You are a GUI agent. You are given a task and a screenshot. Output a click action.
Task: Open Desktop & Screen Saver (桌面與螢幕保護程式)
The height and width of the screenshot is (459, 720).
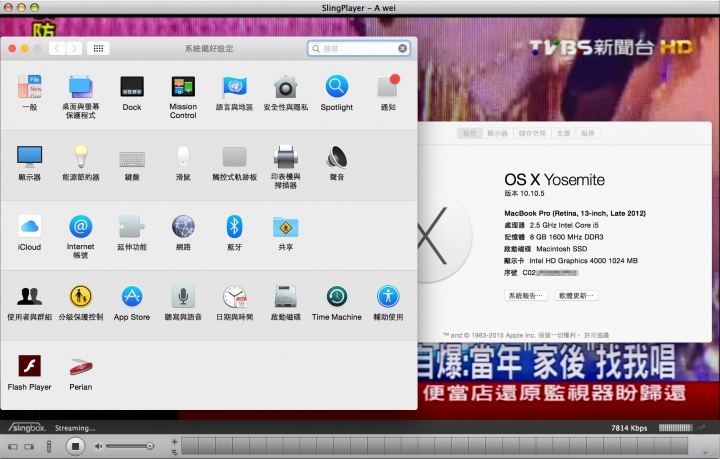coord(81,97)
